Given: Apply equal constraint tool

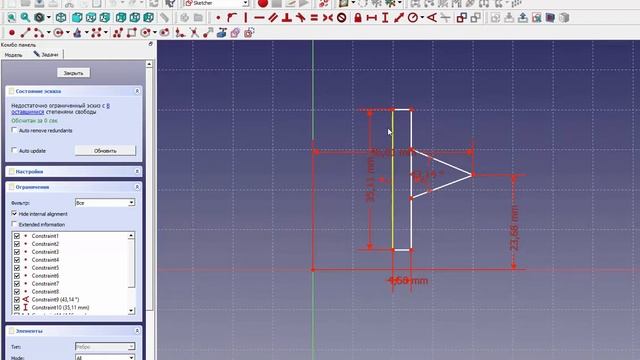Looking at the screenshot, I should tap(314, 18).
